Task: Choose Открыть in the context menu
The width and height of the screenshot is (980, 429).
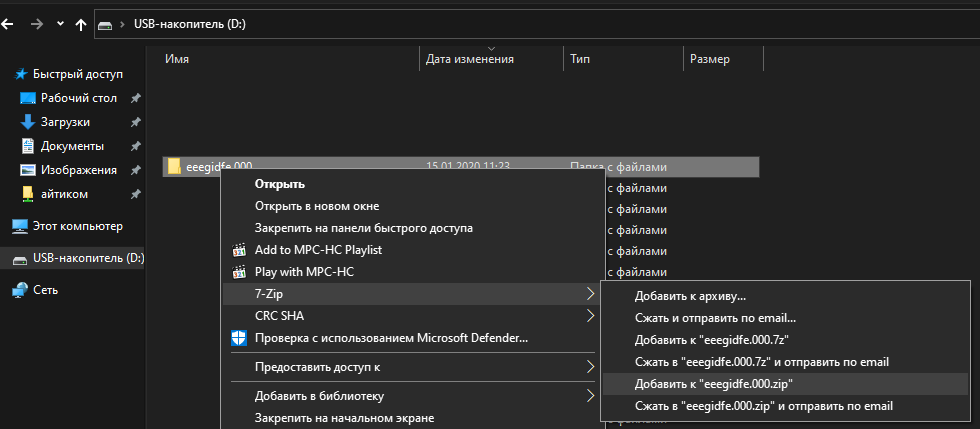Action: point(279,184)
